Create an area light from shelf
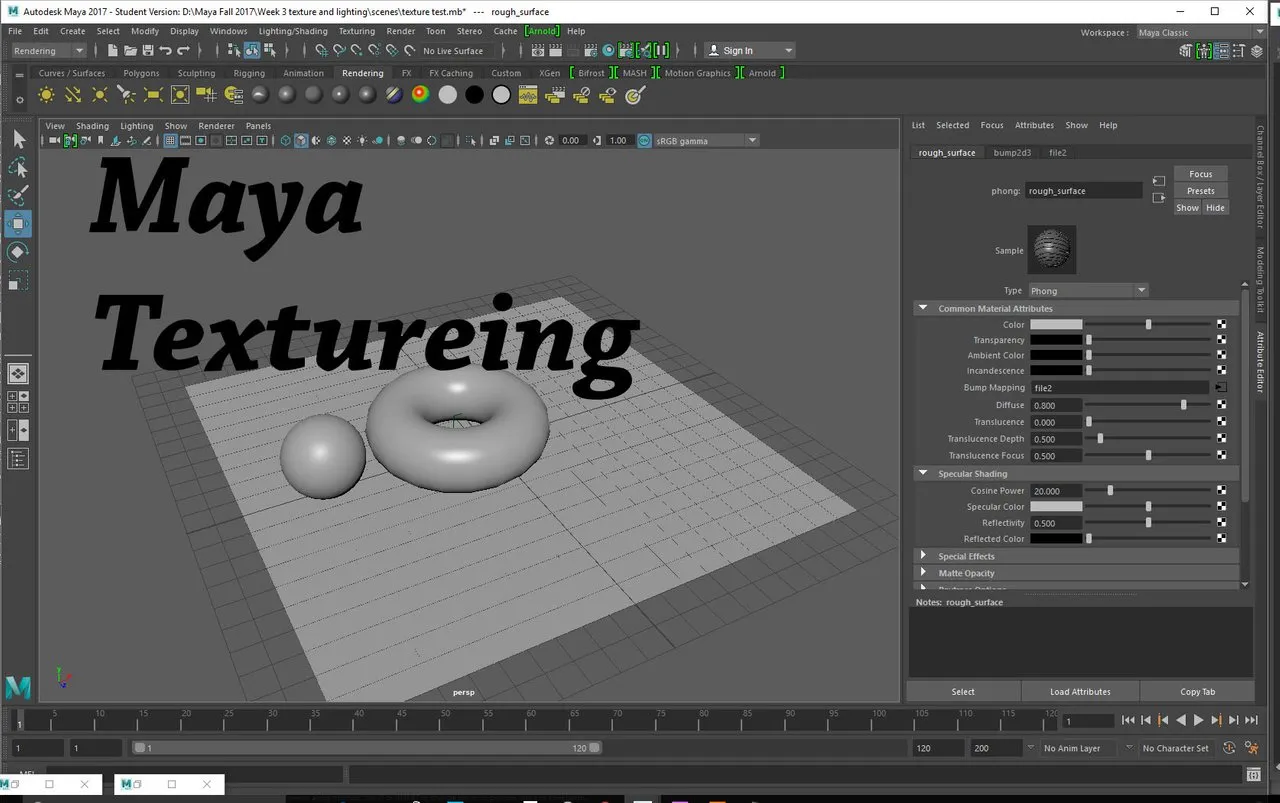 153,95
